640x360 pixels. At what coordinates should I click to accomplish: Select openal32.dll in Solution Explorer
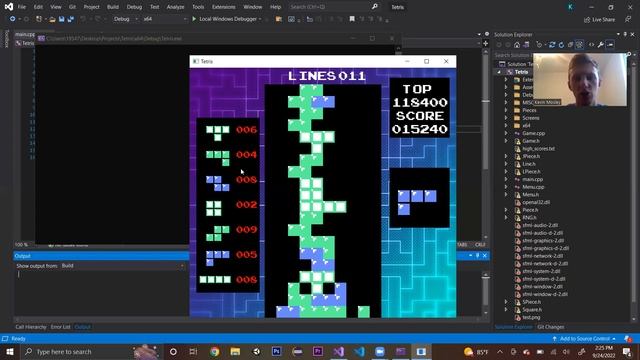click(x=536, y=202)
